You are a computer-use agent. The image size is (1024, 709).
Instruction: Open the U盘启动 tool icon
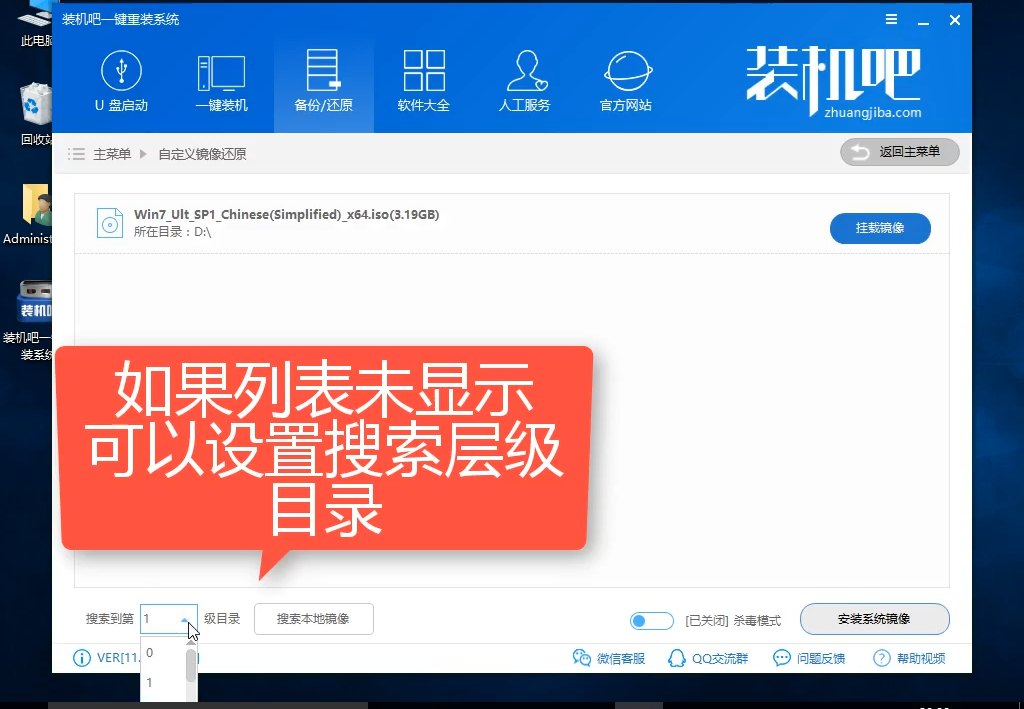pos(121,73)
